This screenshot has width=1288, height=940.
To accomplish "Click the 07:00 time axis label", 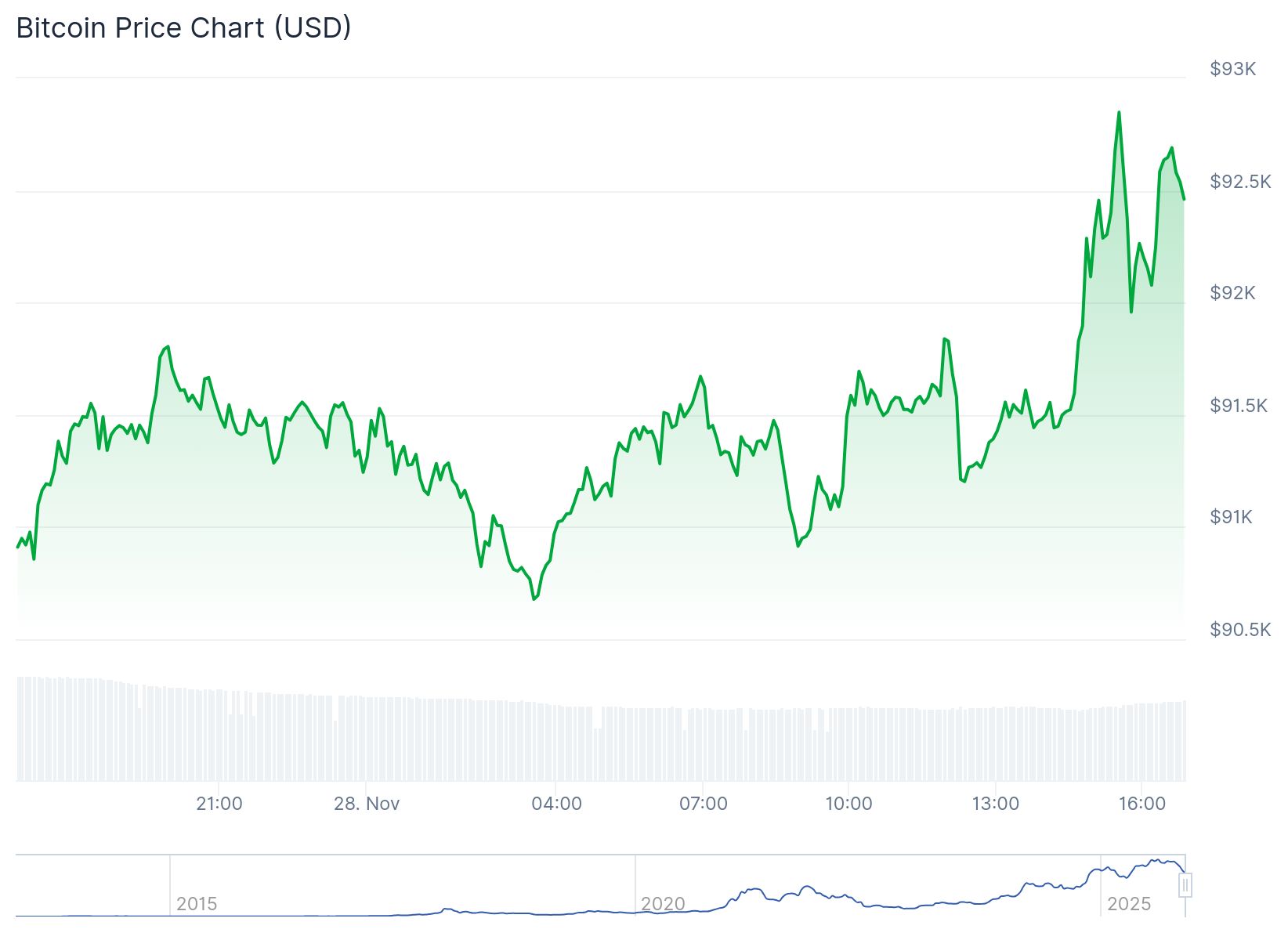I will (x=703, y=804).
